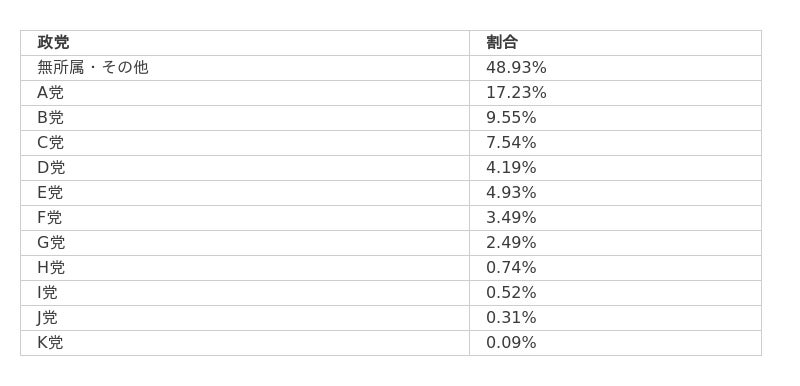Select the B党 cell
The width and height of the screenshot is (800, 386).
51,118
